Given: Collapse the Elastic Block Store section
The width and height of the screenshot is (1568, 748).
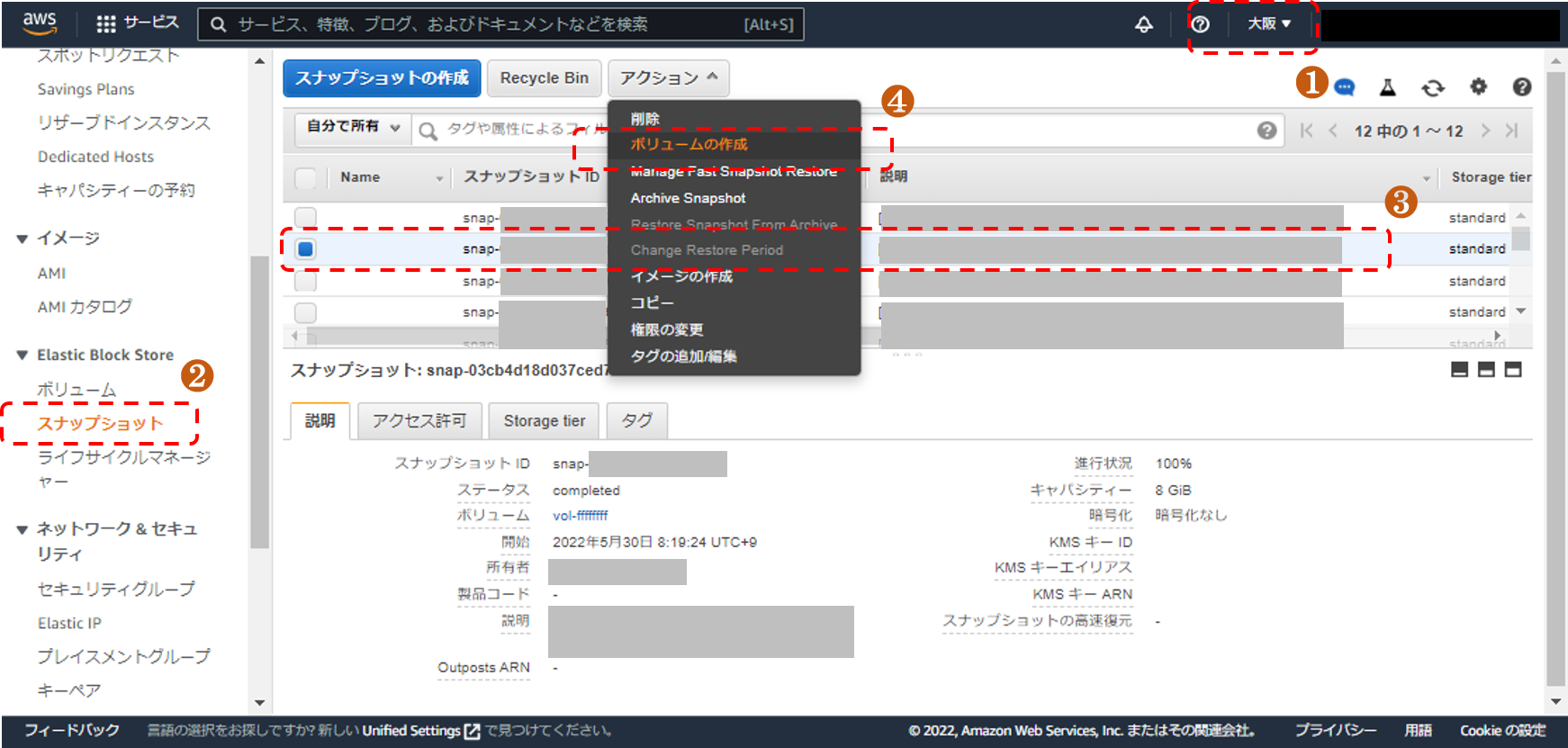Looking at the screenshot, I should 23,356.
